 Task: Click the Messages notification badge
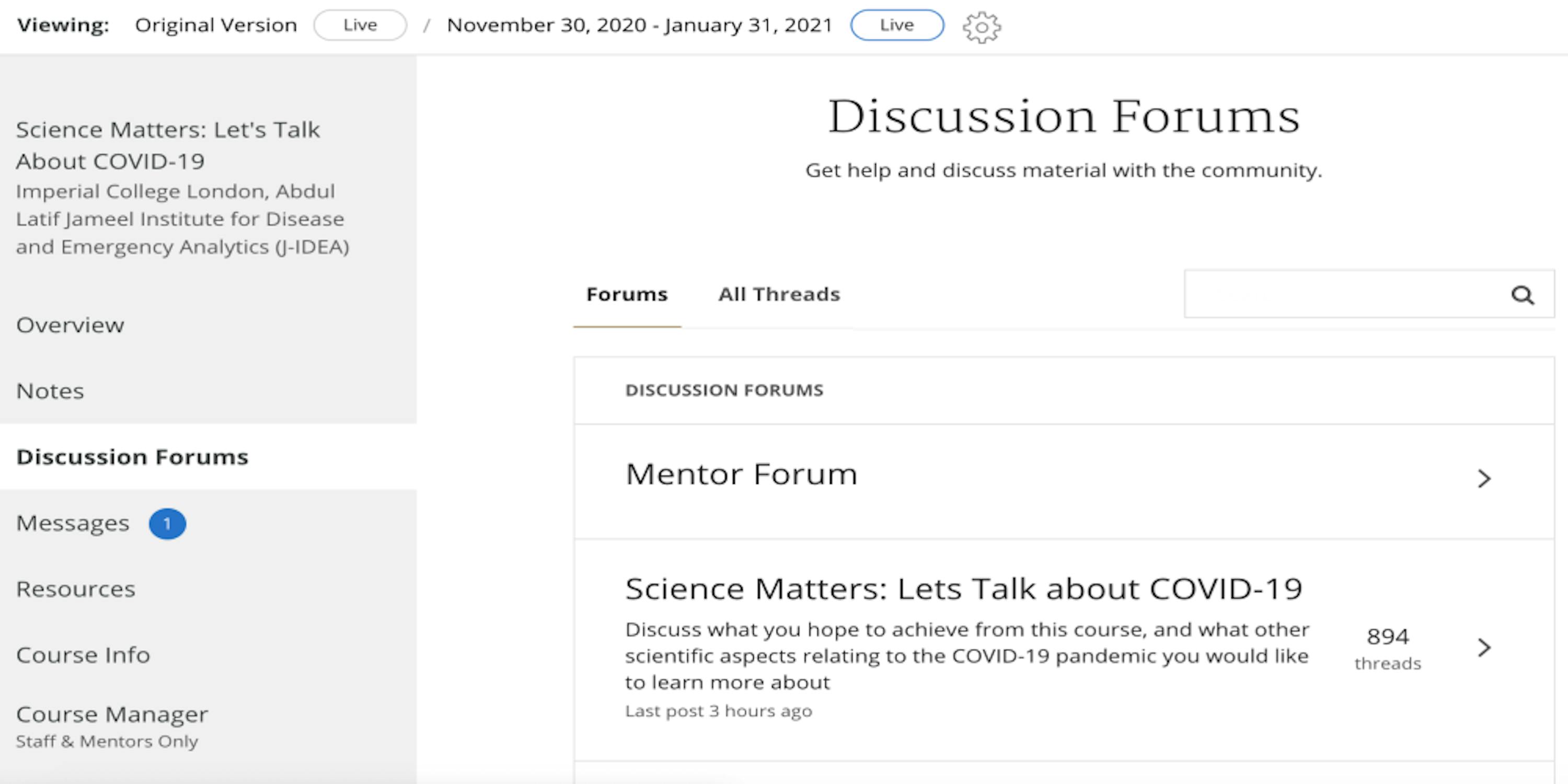point(167,524)
